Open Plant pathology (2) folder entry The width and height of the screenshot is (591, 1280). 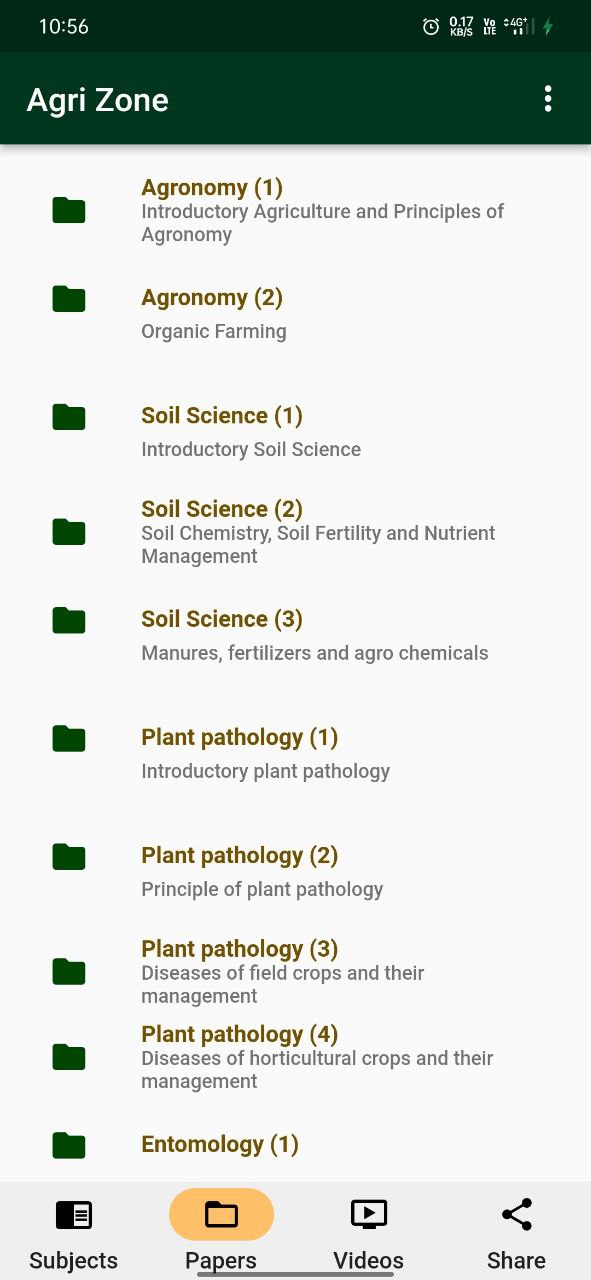click(x=295, y=871)
